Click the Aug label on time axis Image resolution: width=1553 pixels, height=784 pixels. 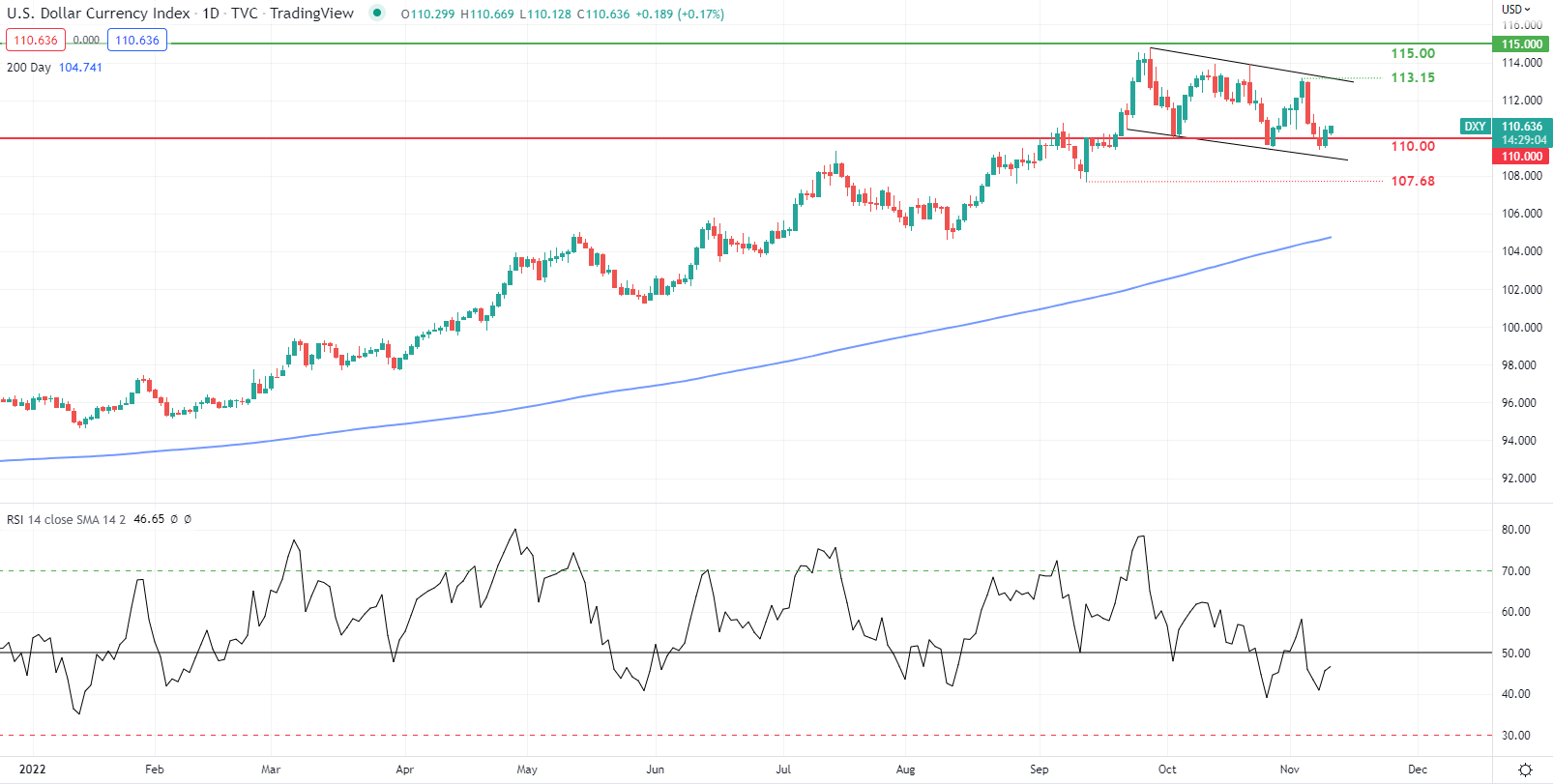pos(905,770)
